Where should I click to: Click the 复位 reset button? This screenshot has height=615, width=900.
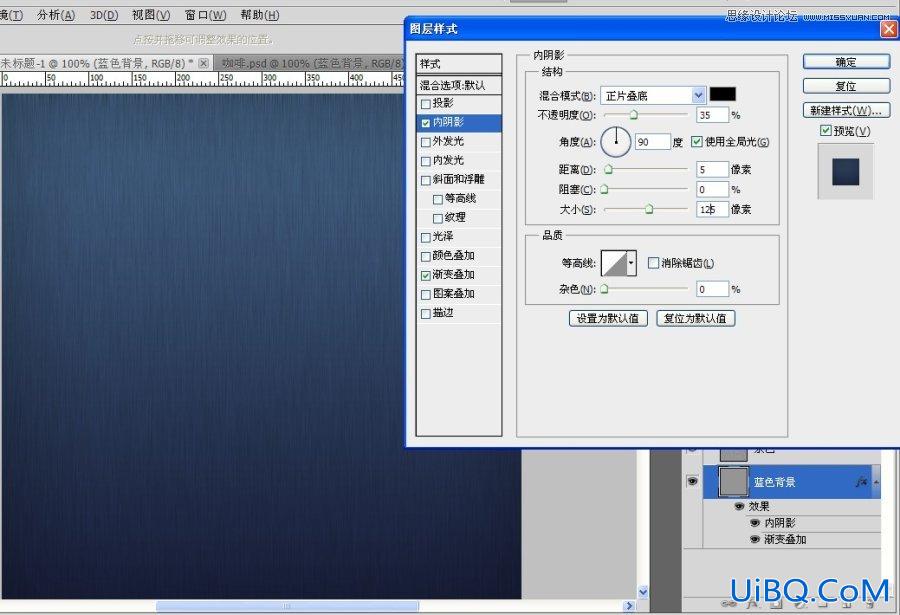click(846, 86)
